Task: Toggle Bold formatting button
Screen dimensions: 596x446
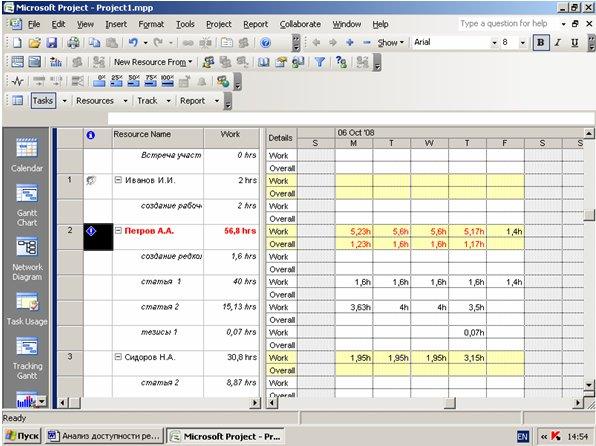Action: 541,43
